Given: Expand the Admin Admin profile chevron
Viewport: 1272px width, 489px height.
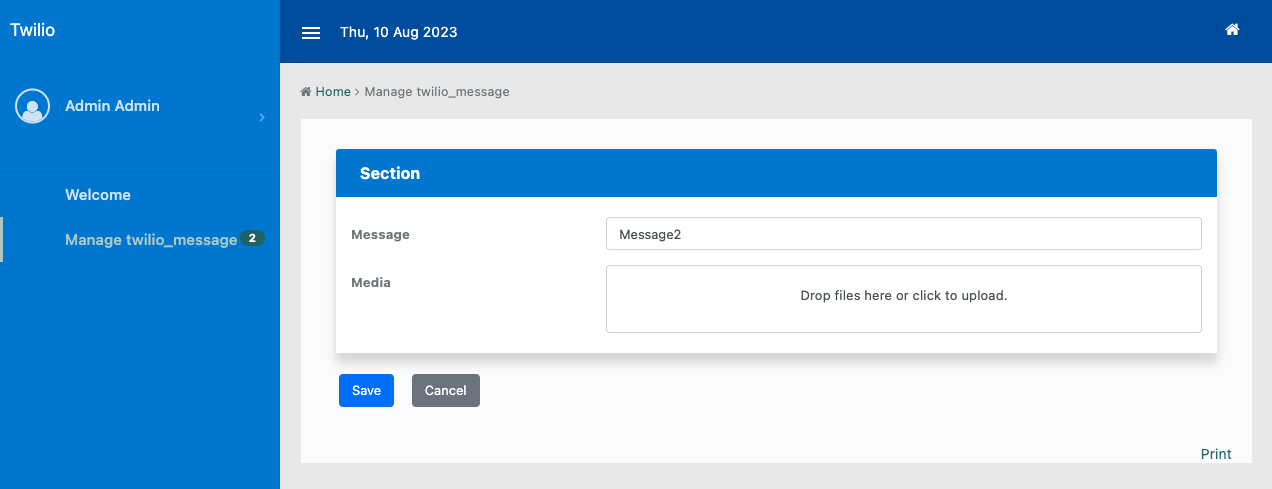Looking at the screenshot, I should pos(262,118).
